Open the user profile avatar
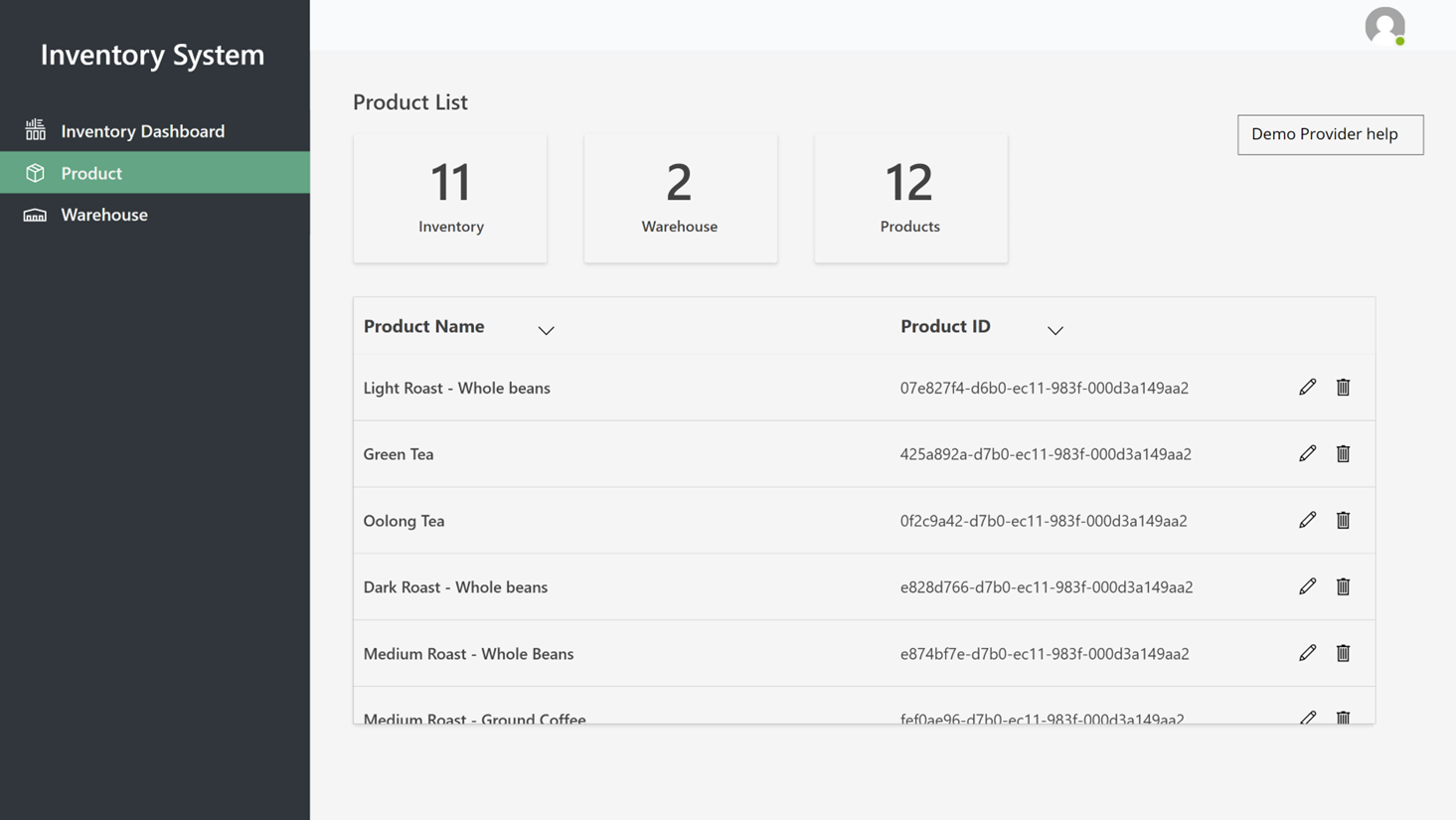This screenshot has height=820, width=1456. click(x=1384, y=26)
